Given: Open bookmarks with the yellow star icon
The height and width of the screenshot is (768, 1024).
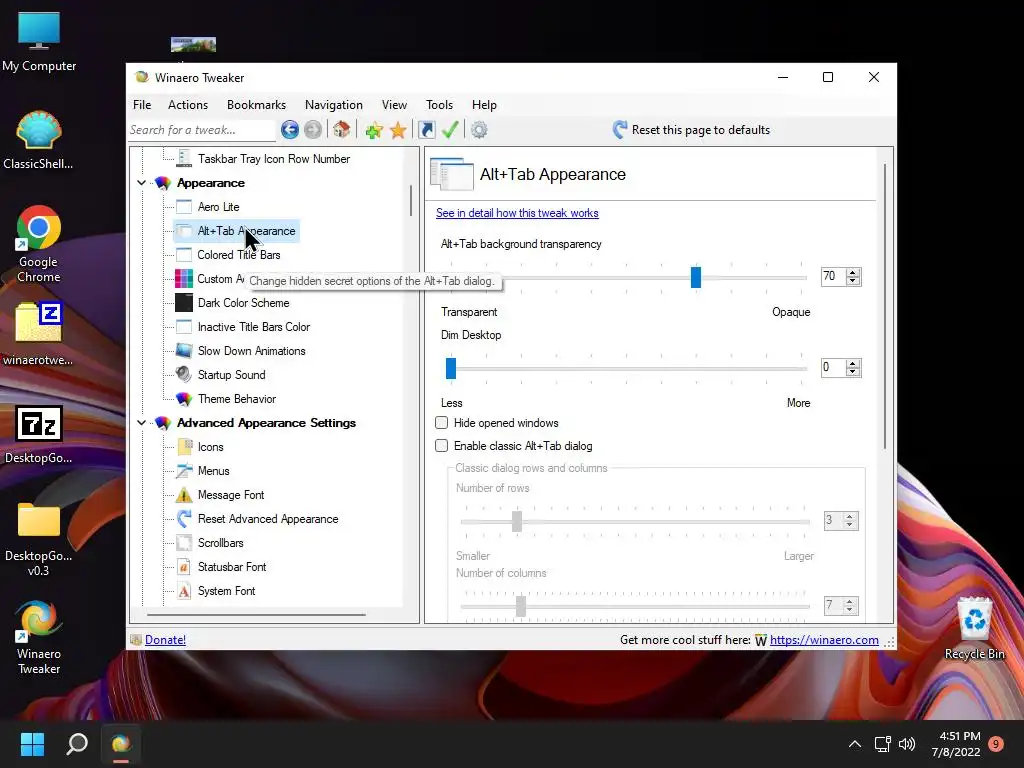Looking at the screenshot, I should click(398, 130).
